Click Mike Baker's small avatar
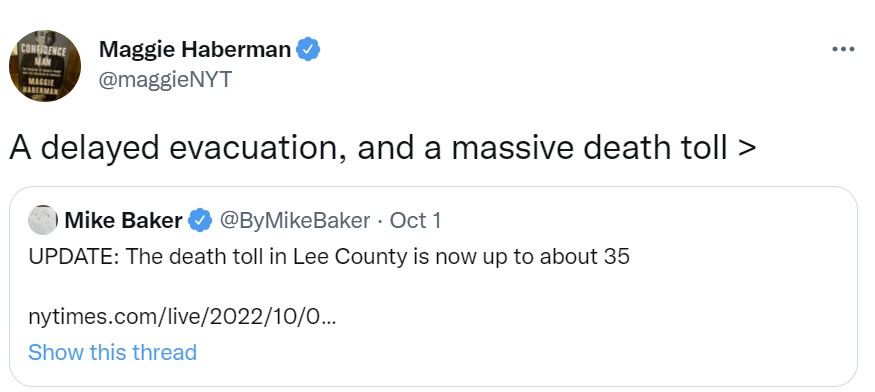The height and width of the screenshot is (392, 875). tap(42, 220)
